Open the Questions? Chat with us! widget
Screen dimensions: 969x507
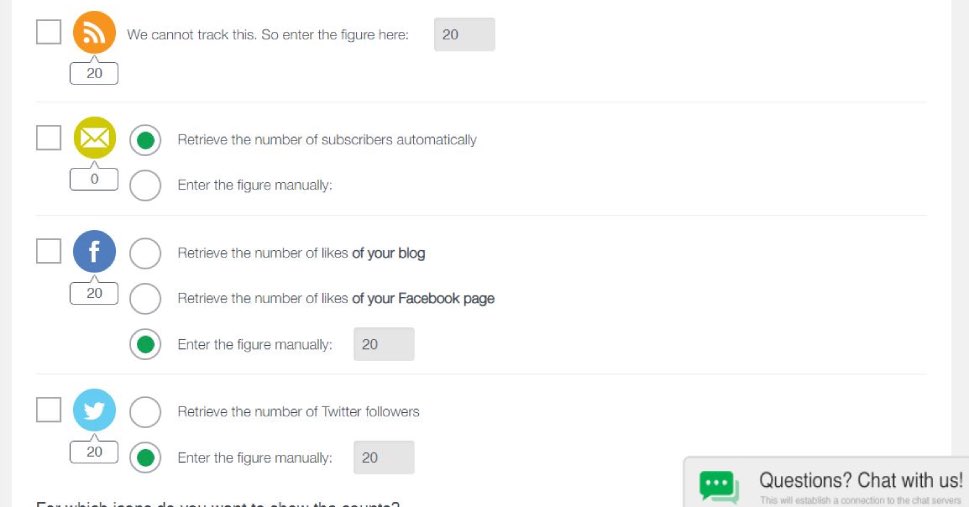[827, 482]
